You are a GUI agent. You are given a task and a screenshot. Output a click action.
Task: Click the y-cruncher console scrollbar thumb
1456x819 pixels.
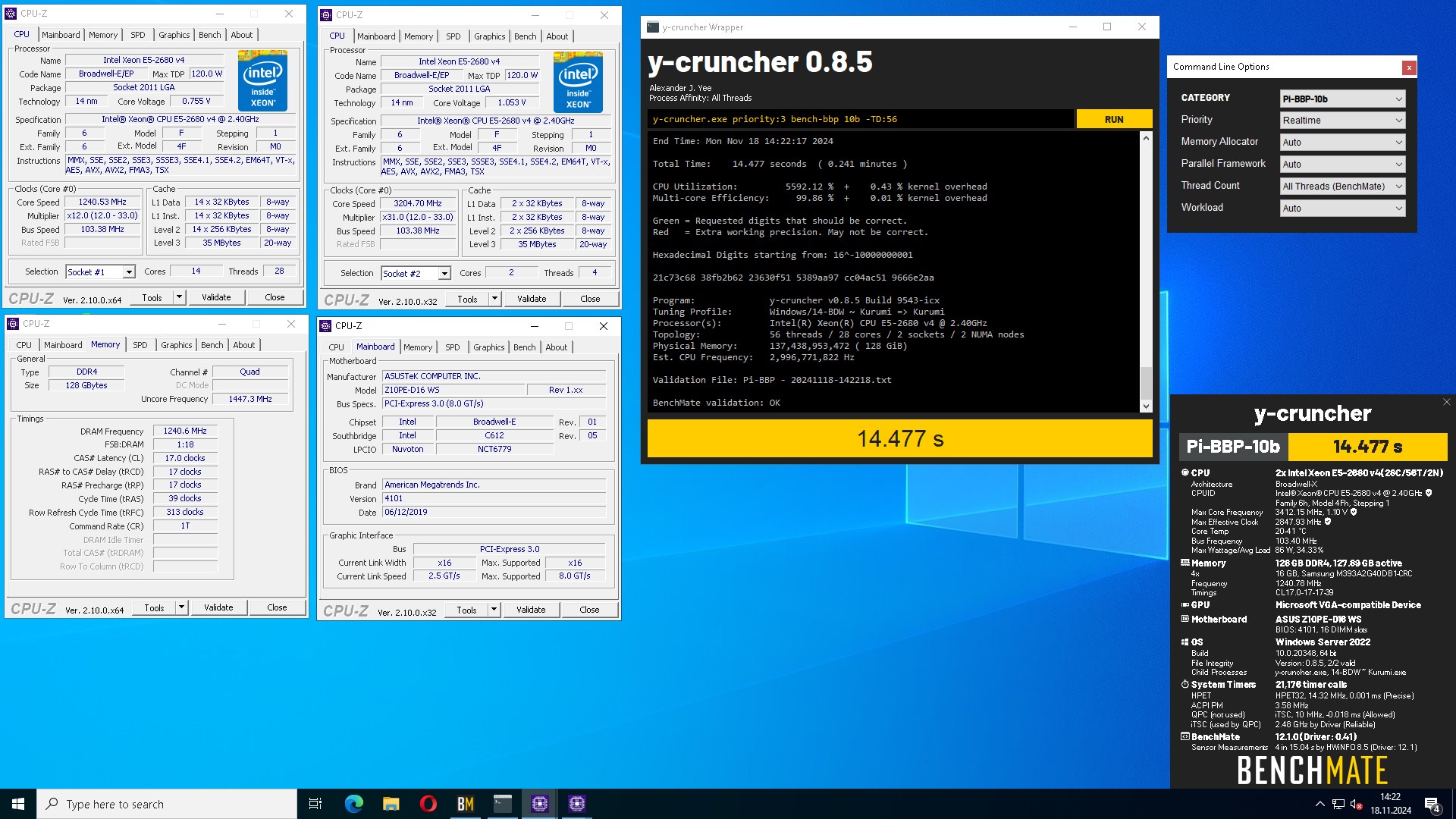tap(1146, 382)
